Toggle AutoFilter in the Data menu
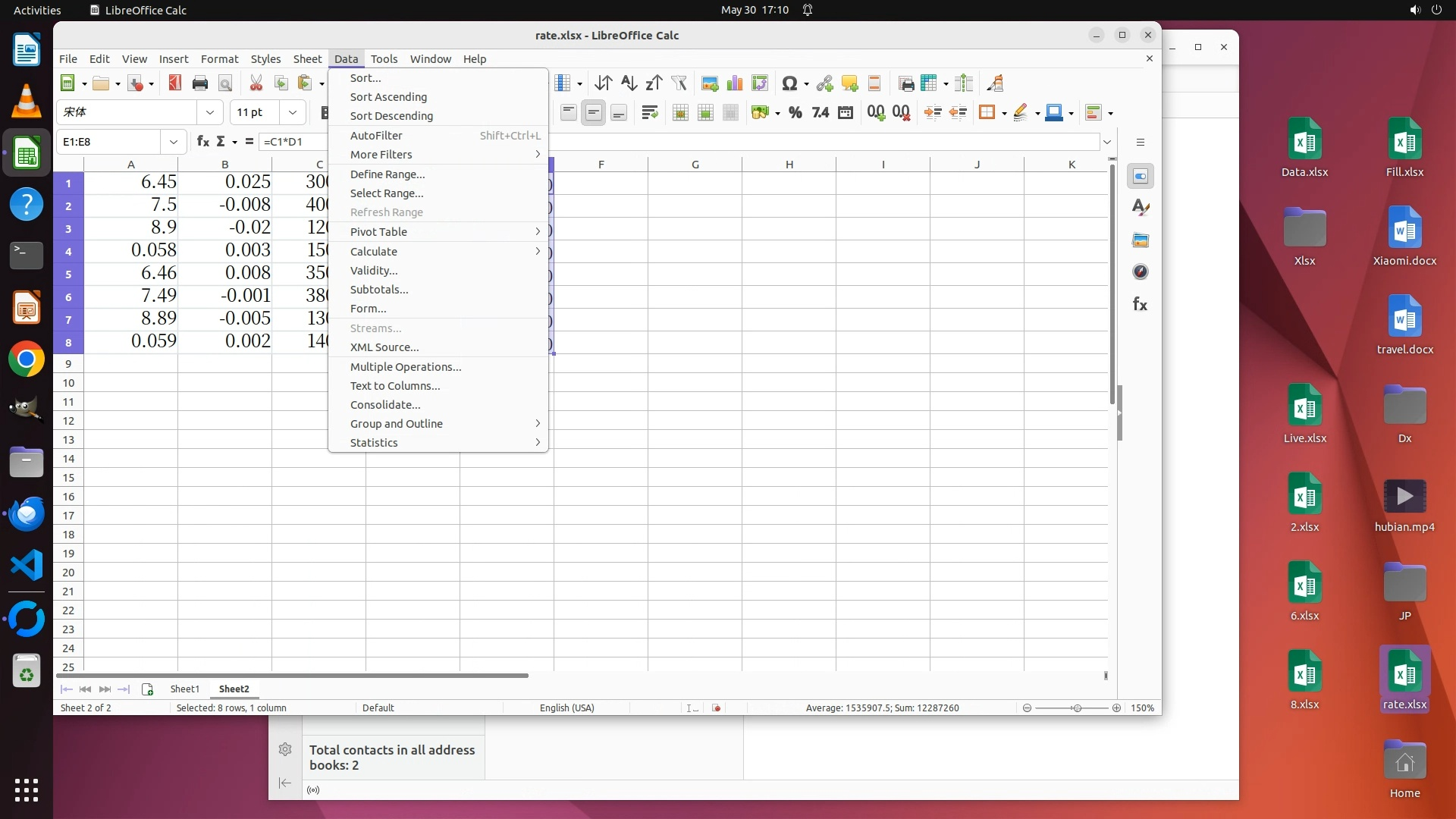 376,136
